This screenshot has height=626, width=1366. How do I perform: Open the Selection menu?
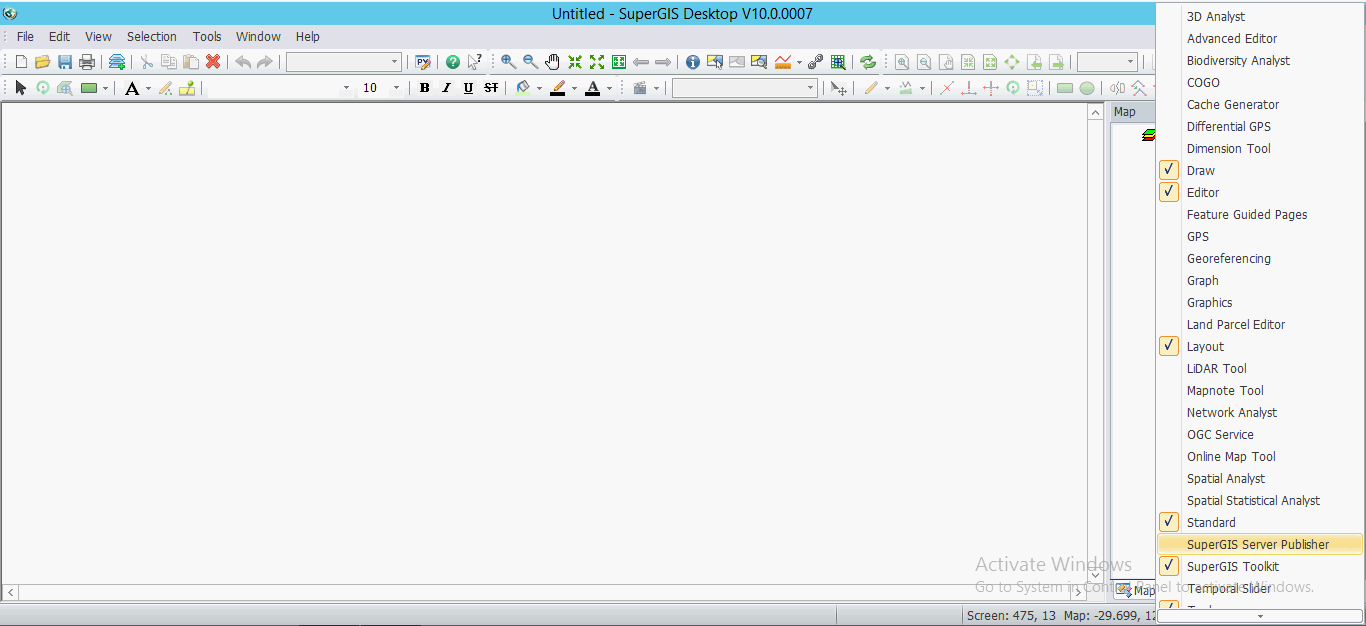[152, 37]
